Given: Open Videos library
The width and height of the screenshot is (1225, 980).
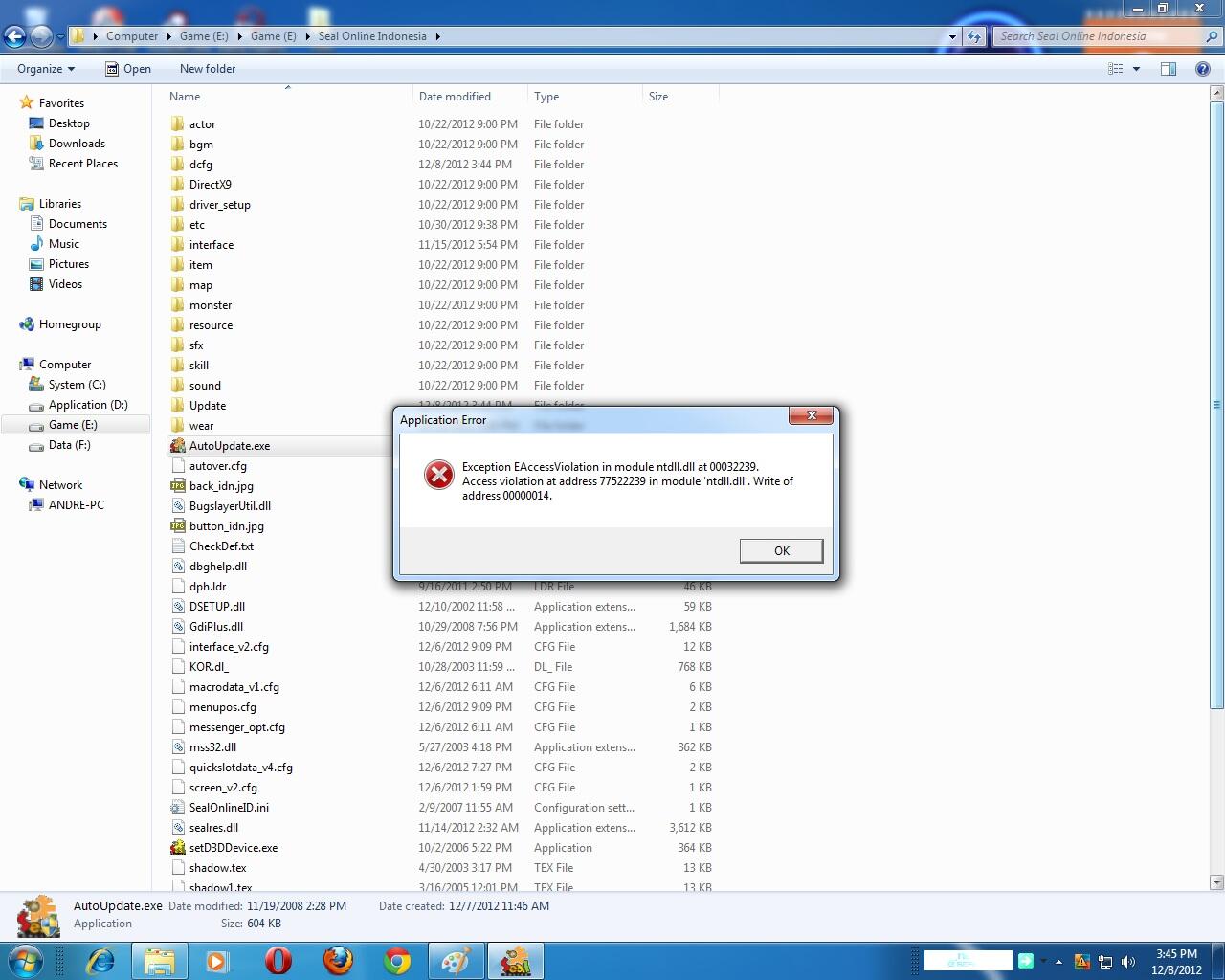Looking at the screenshot, I should tap(65, 284).
